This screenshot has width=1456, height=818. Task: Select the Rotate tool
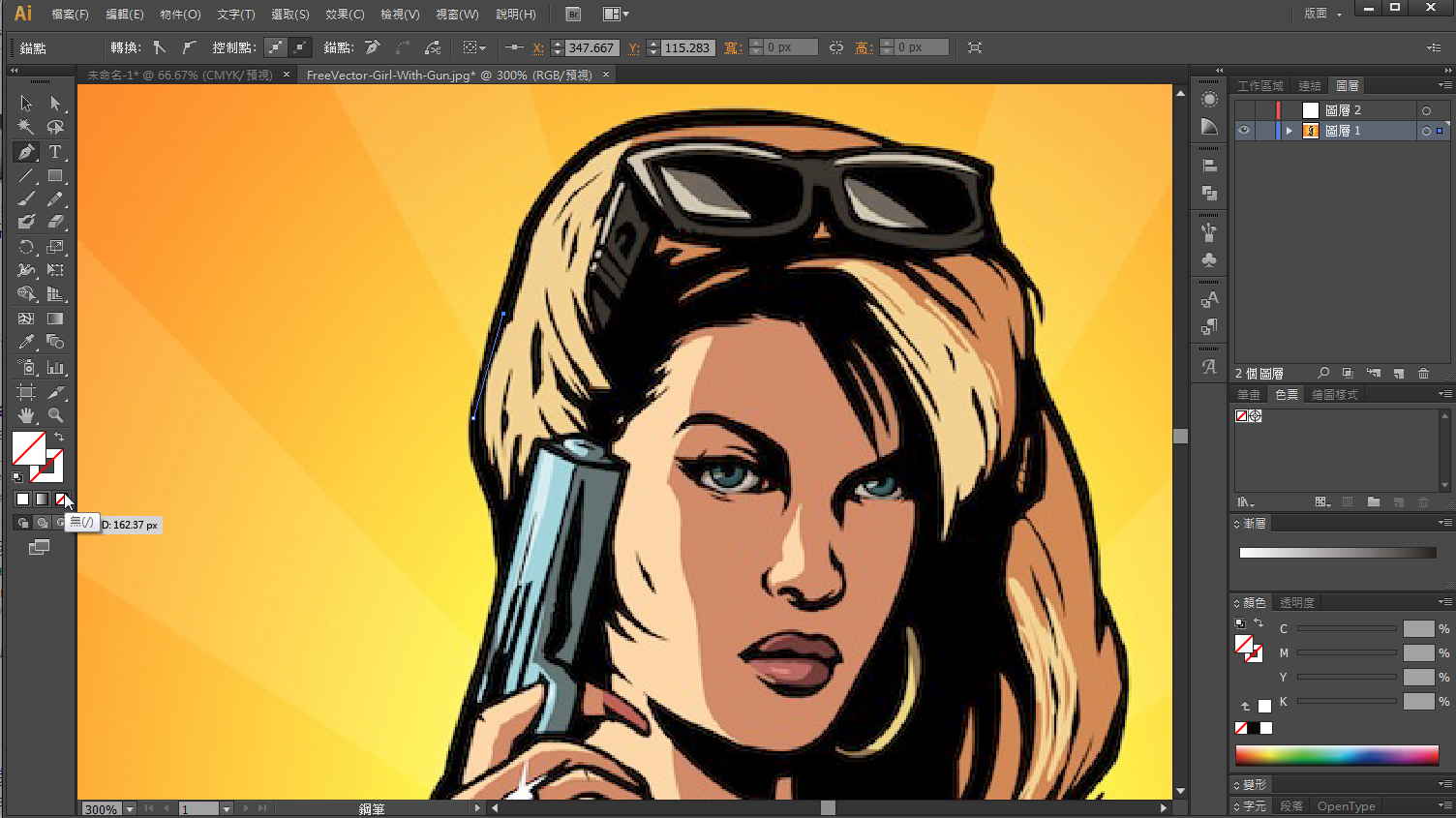(x=26, y=247)
